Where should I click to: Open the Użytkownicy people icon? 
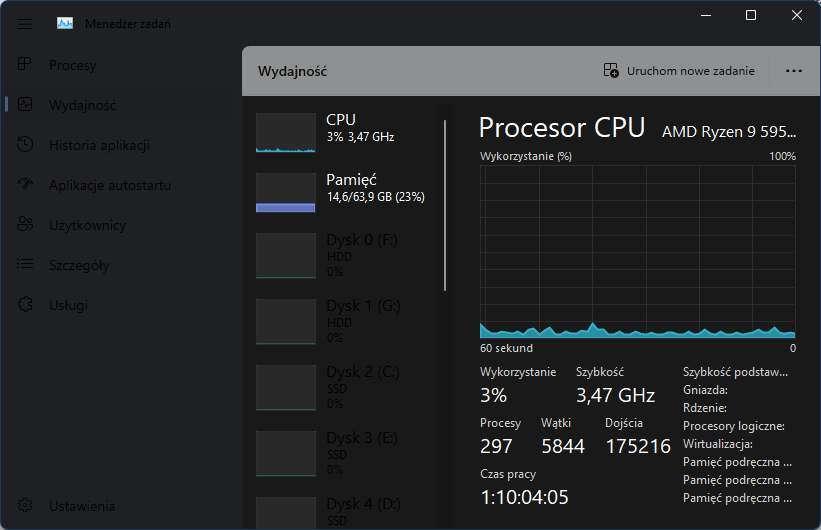pos(25,224)
